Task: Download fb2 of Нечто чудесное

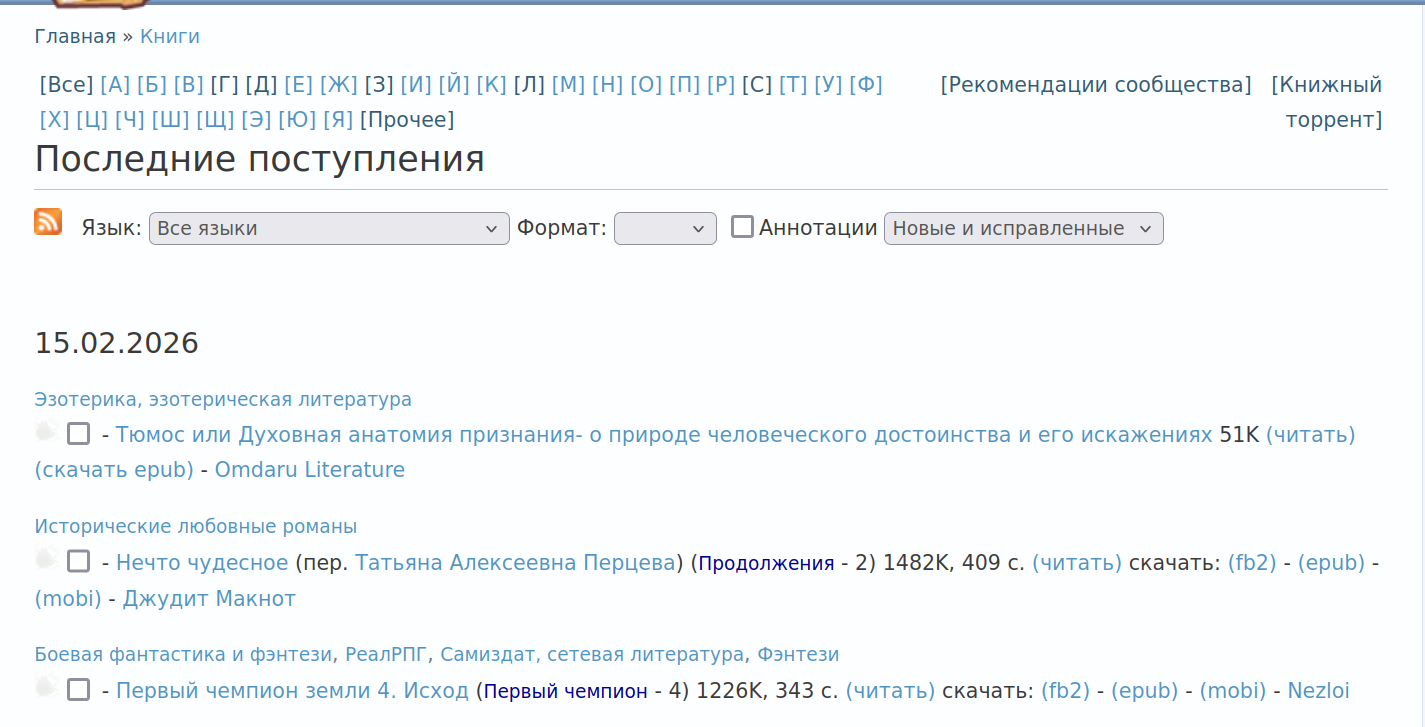Action: [x=1252, y=563]
